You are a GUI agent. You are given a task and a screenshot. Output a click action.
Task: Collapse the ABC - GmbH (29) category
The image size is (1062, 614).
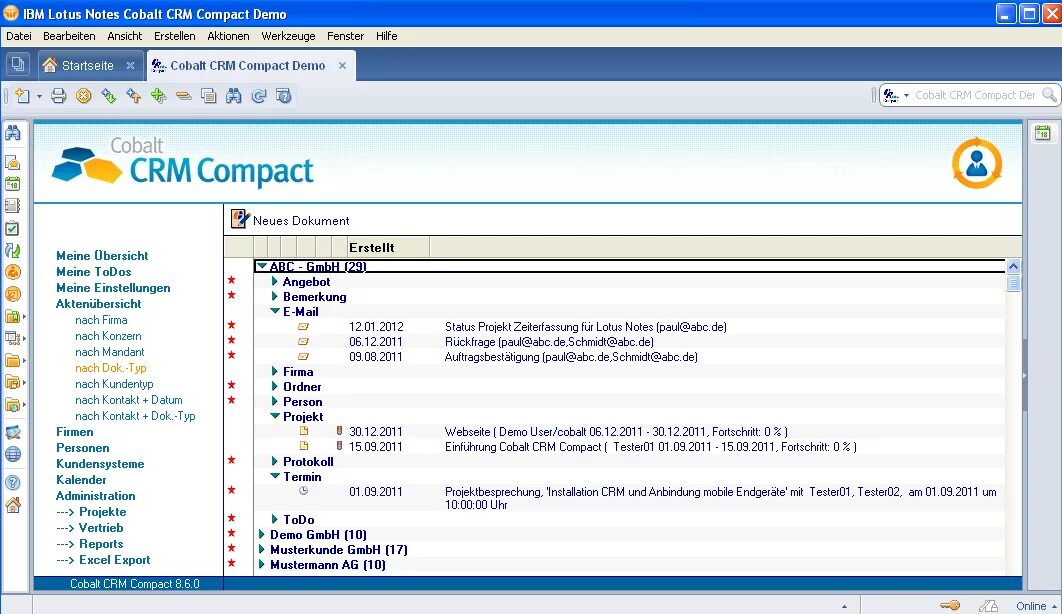pyautogui.click(x=261, y=267)
